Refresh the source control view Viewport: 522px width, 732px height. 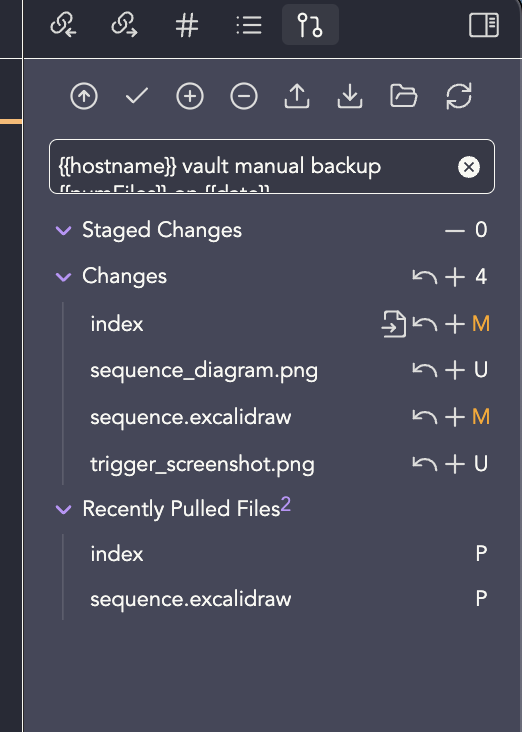(x=459, y=96)
